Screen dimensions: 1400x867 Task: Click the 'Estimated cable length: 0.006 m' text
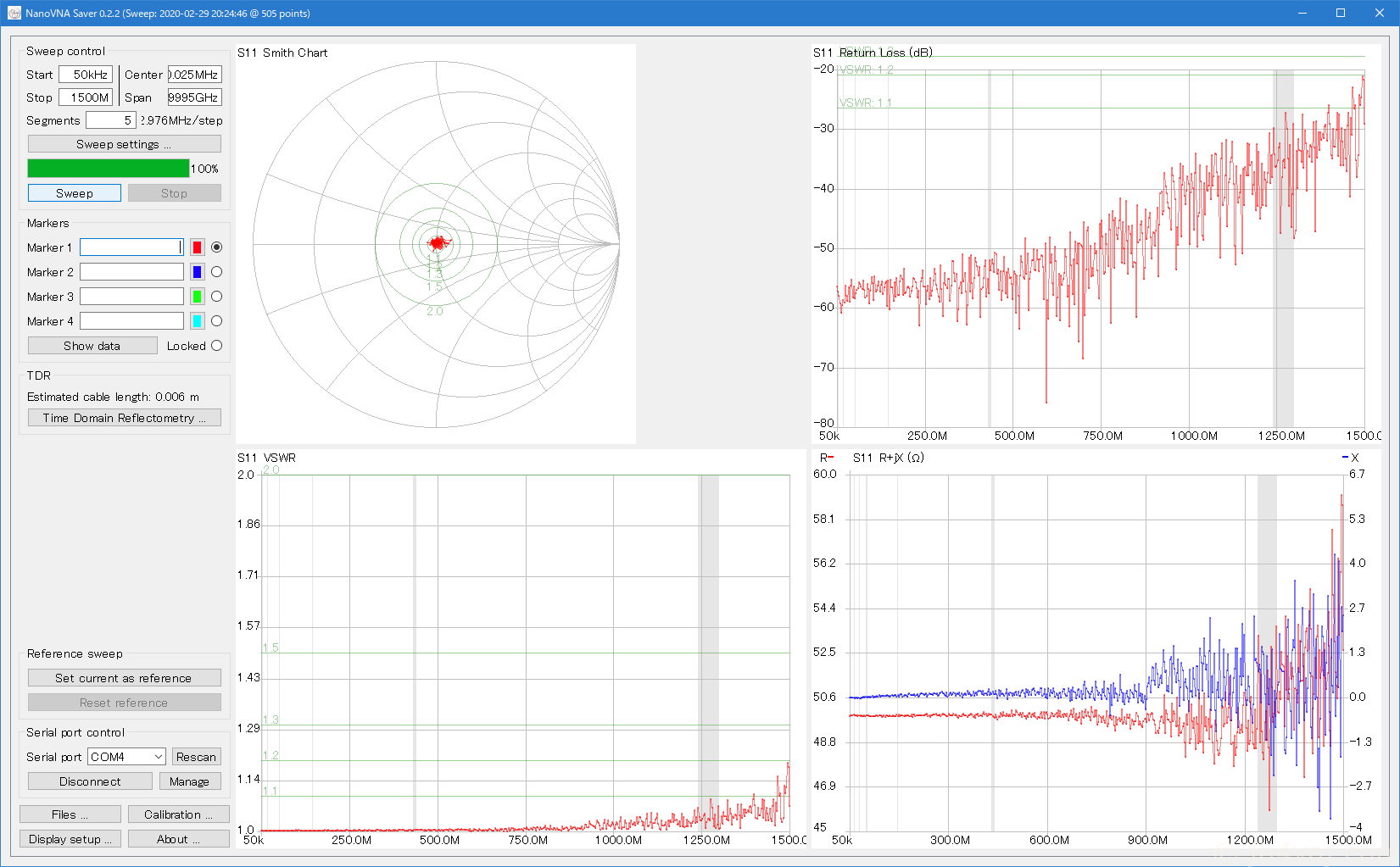coord(114,397)
